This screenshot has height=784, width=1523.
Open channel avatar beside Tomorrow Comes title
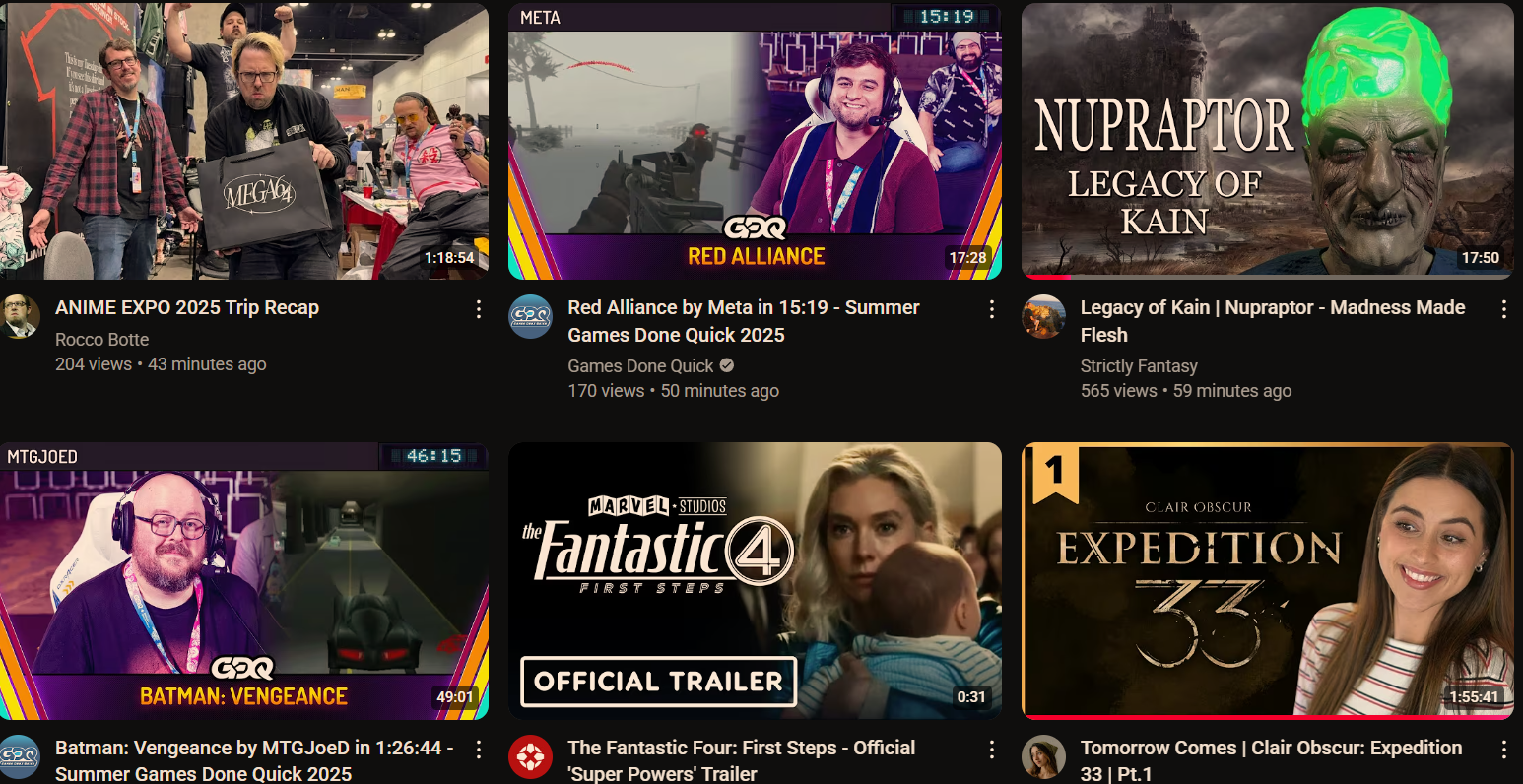pyautogui.click(x=1043, y=756)
